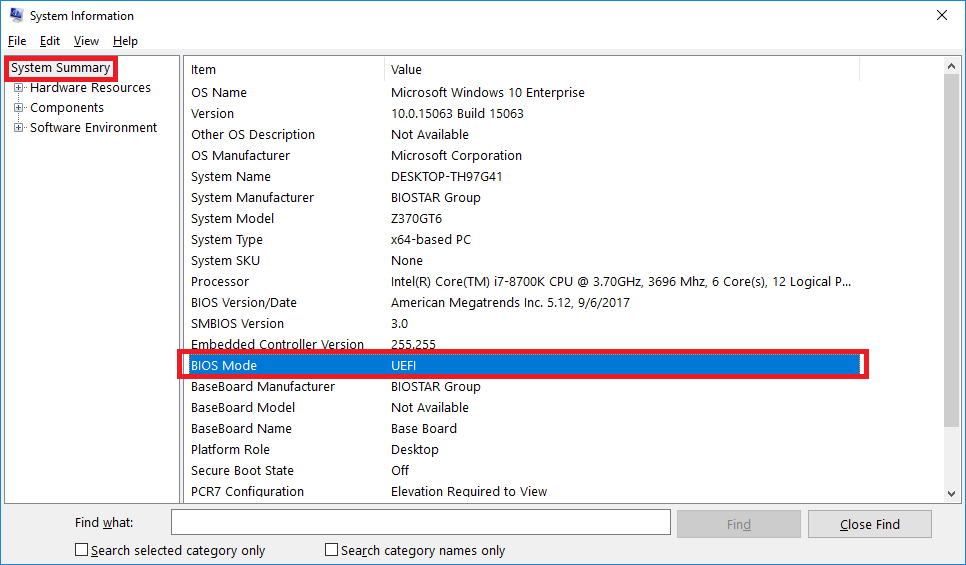Click the Elevation Required to View value
Screen dimensions: 966x565
tap(469, 491)
